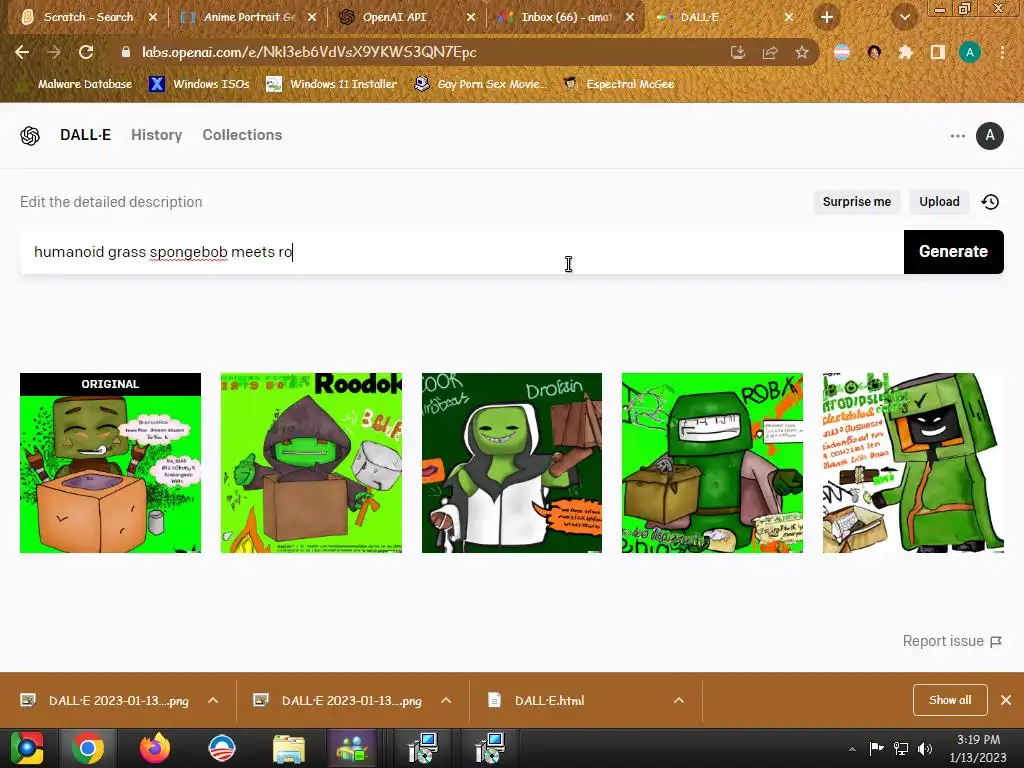Expand options for first DALL·E png download
The height and width of the screenshot is (768, 1024).
[x=213, y=700]
